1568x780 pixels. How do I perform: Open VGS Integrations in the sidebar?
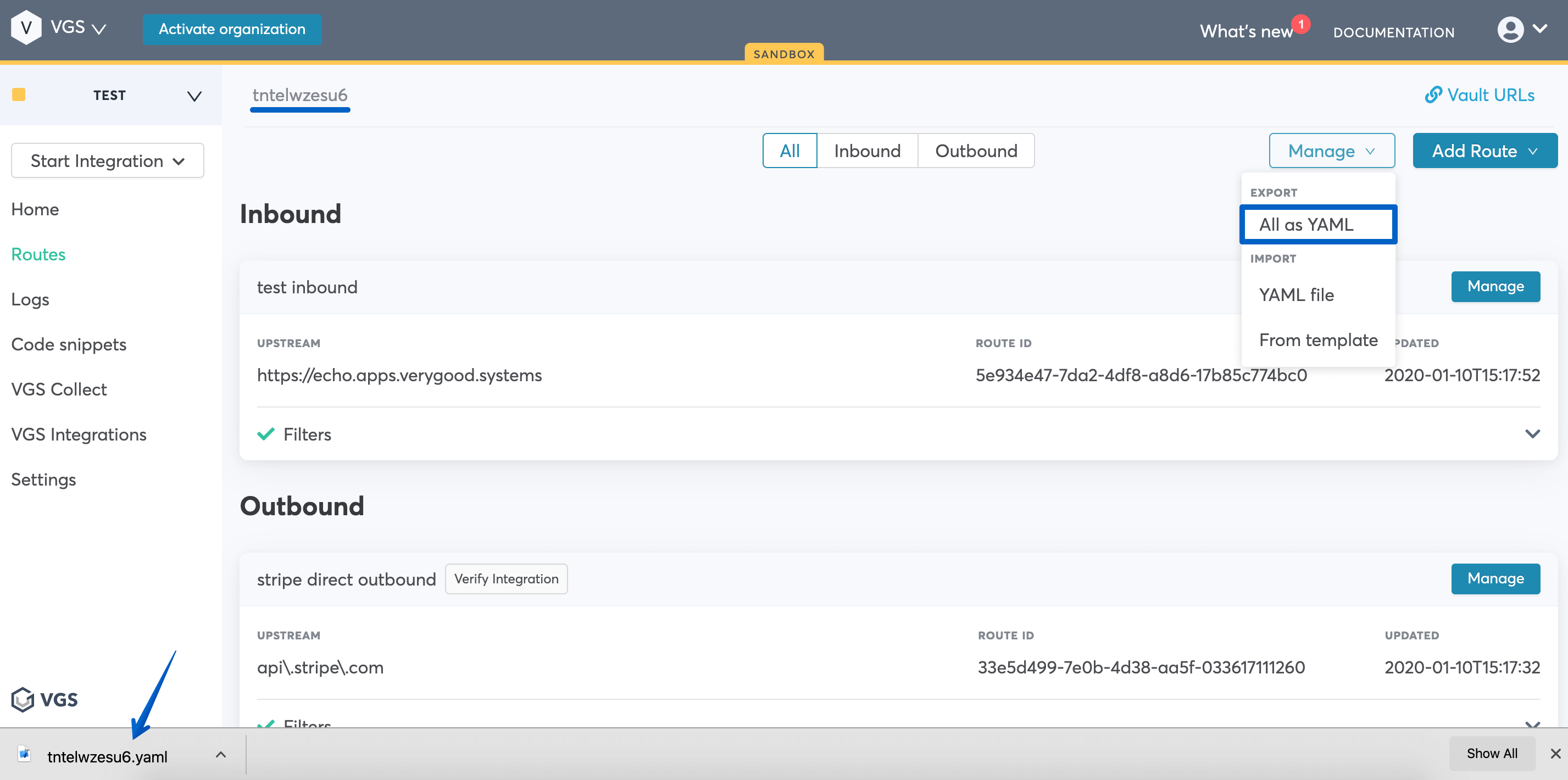(79, 434)
